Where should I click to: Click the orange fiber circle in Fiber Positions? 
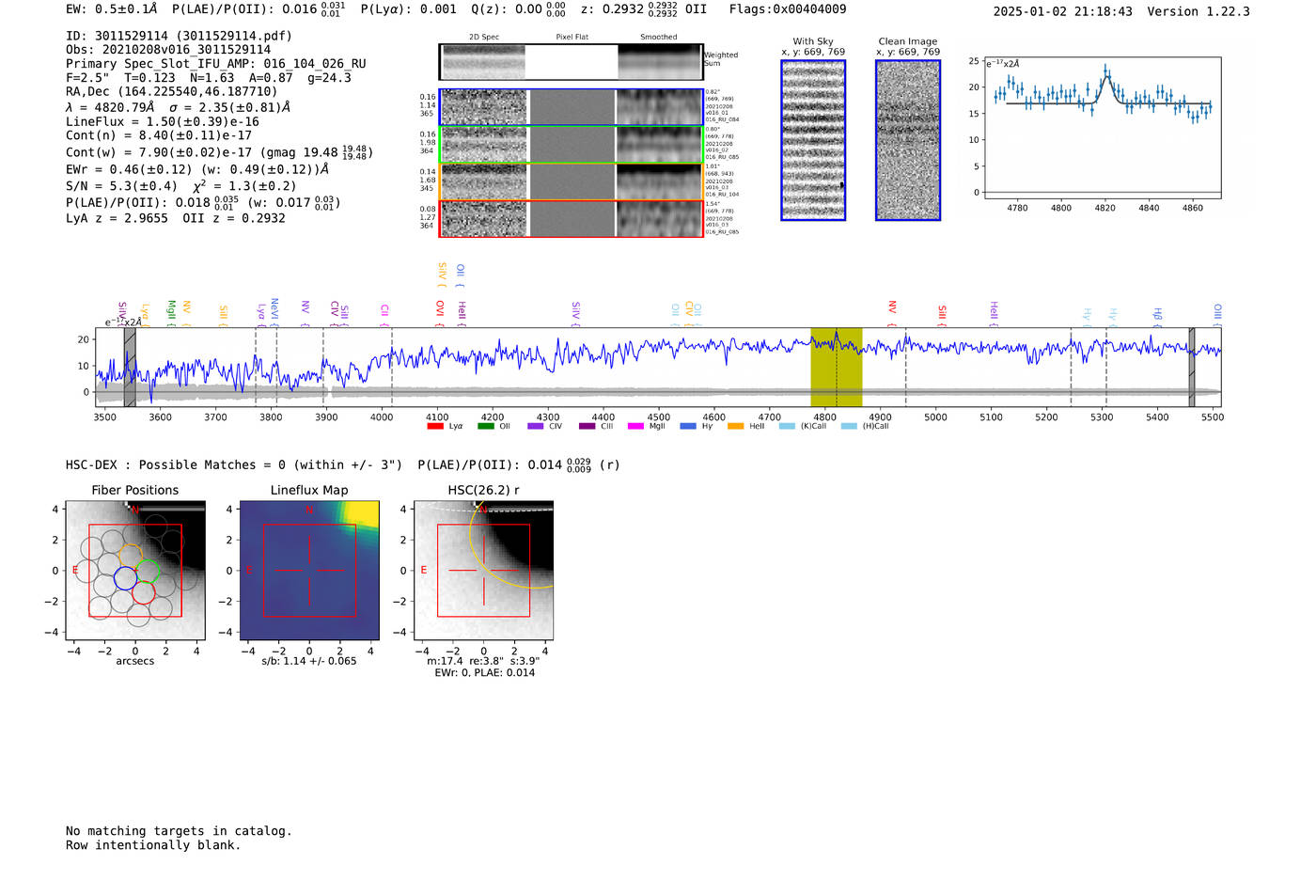[131, 555]
